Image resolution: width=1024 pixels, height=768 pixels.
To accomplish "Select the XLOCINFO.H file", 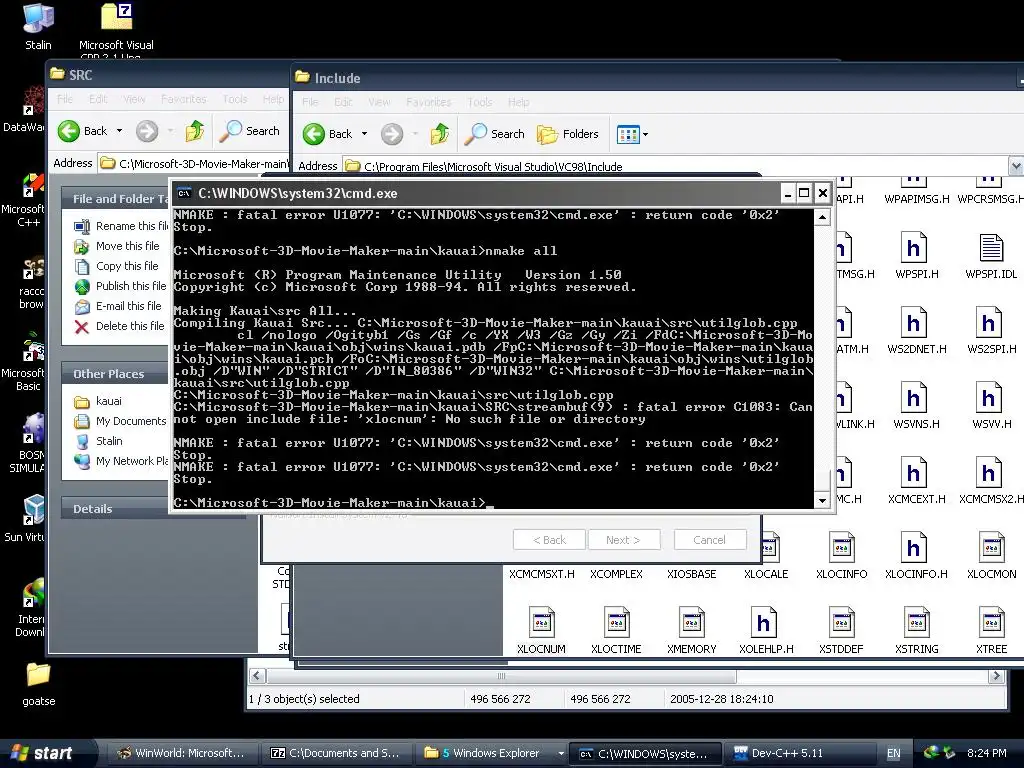I will pyautogui.click(x=916, y=556).
